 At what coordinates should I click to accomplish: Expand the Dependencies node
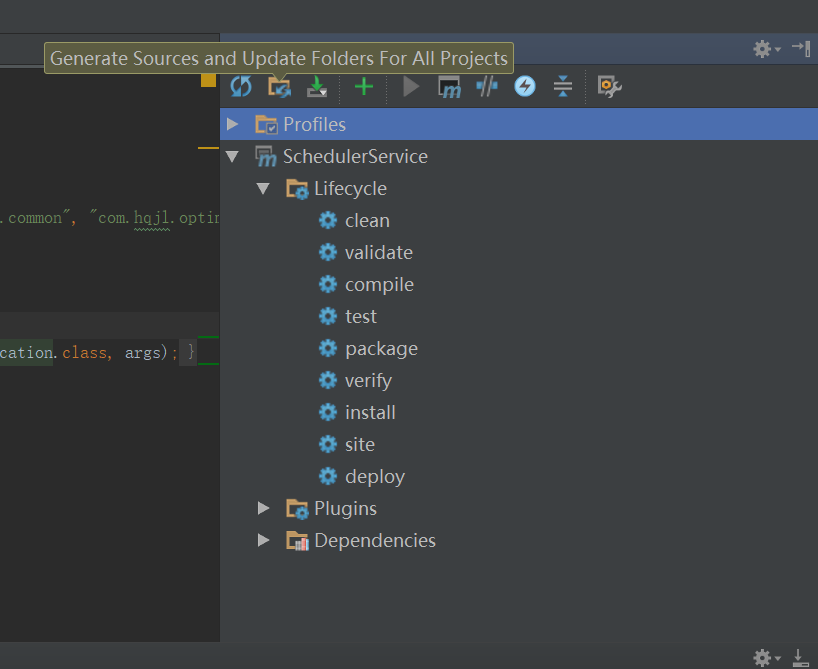pos(263,540)
